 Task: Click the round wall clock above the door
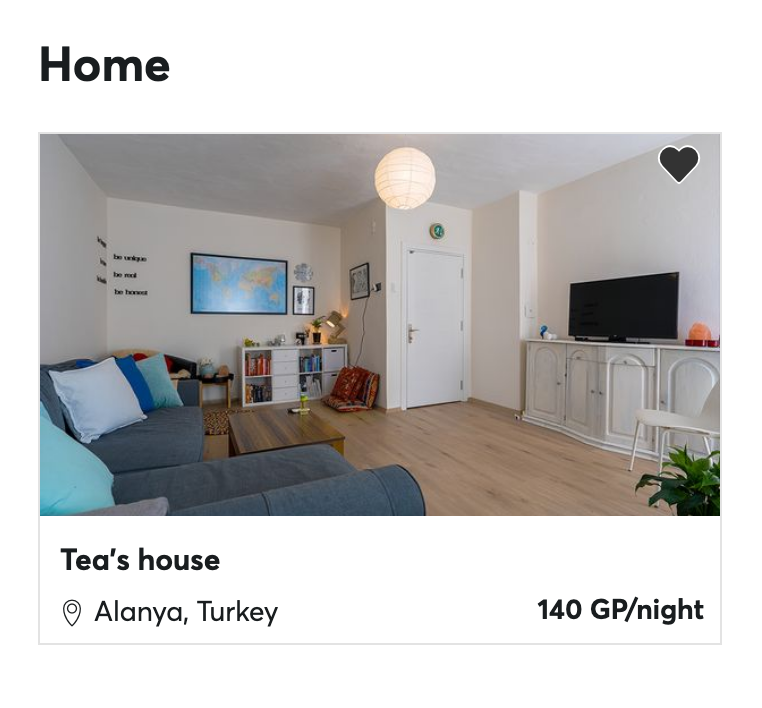[437, 231]
